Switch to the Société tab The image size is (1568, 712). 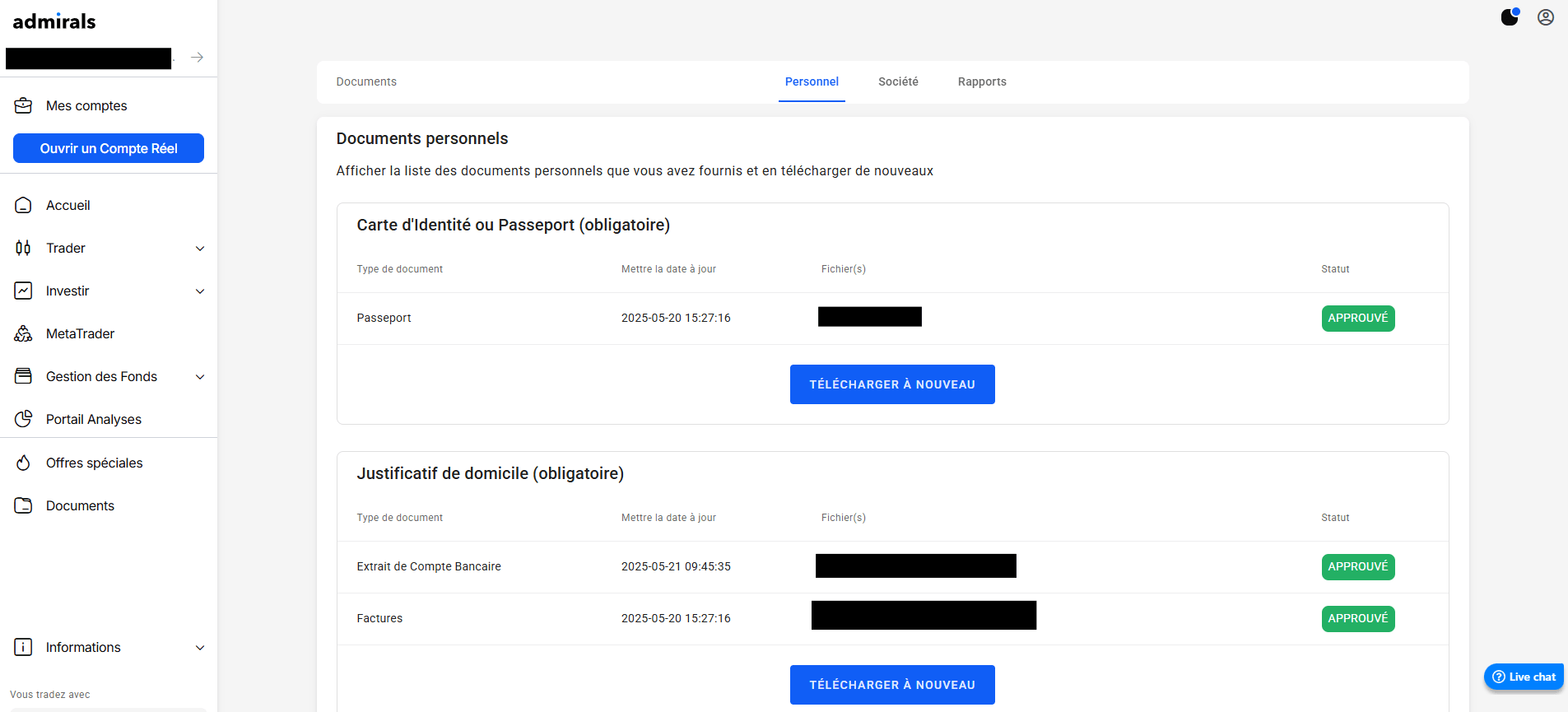(898, 81)
